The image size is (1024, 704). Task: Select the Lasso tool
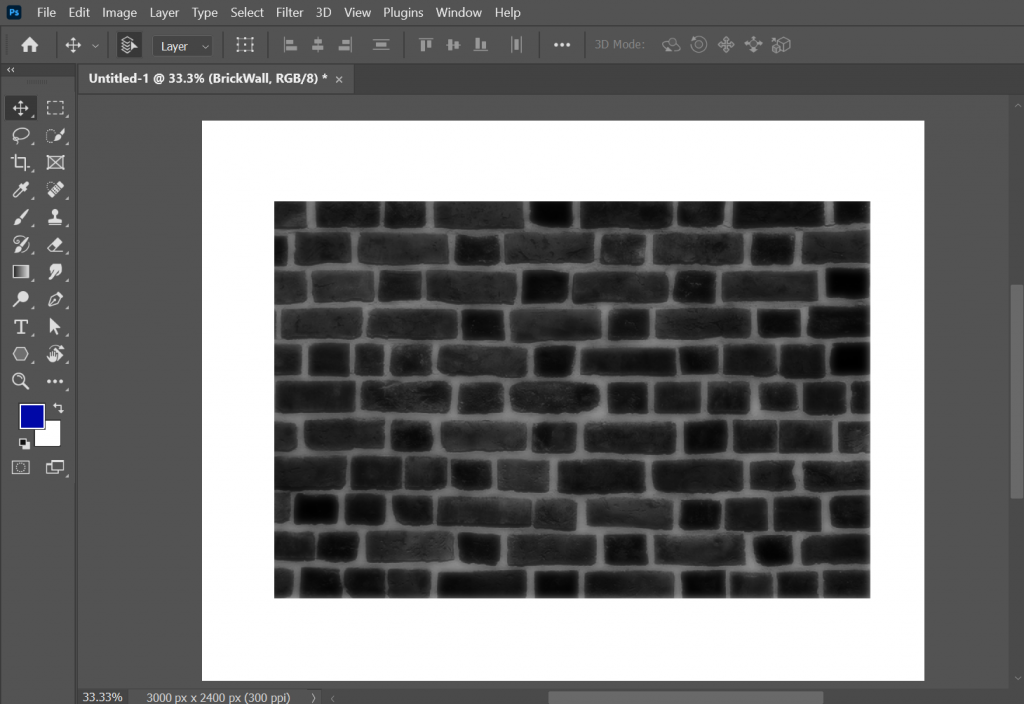[x=20, y=135]
